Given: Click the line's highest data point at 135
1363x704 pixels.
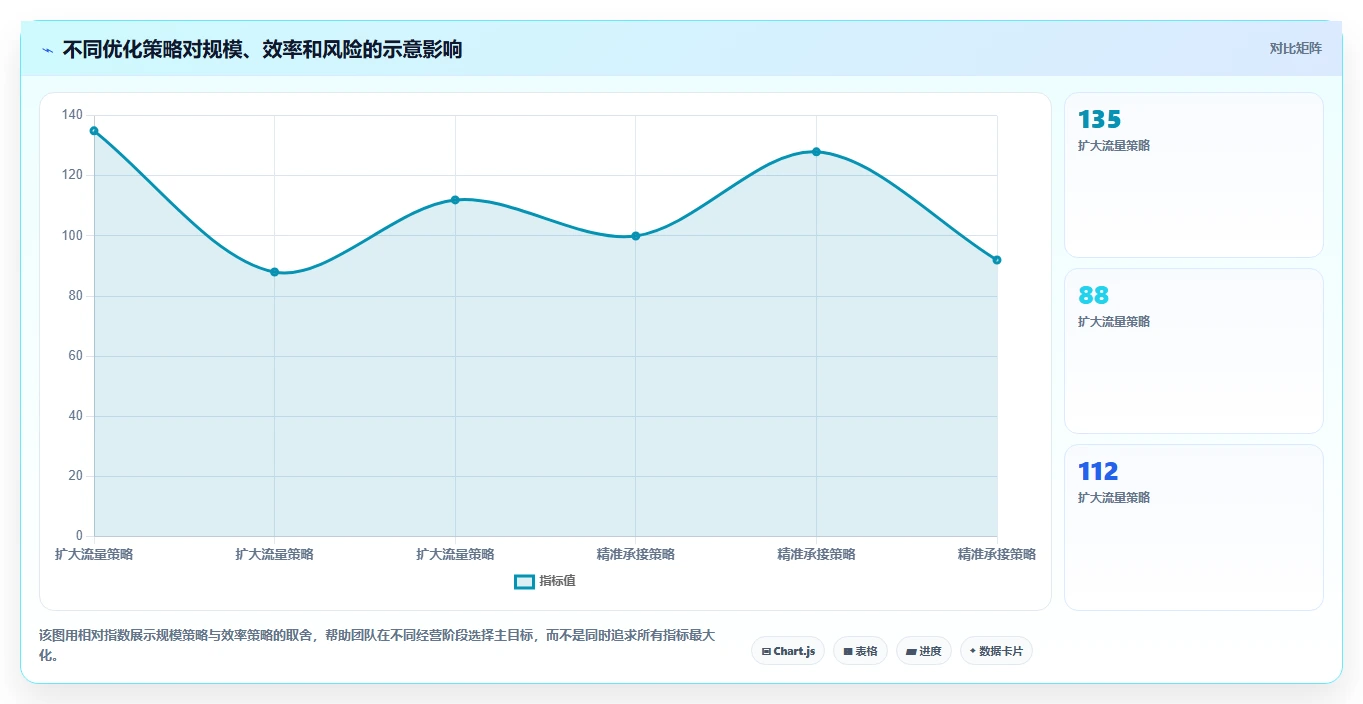Looking at the screenshot, I should tap(94, 131).
